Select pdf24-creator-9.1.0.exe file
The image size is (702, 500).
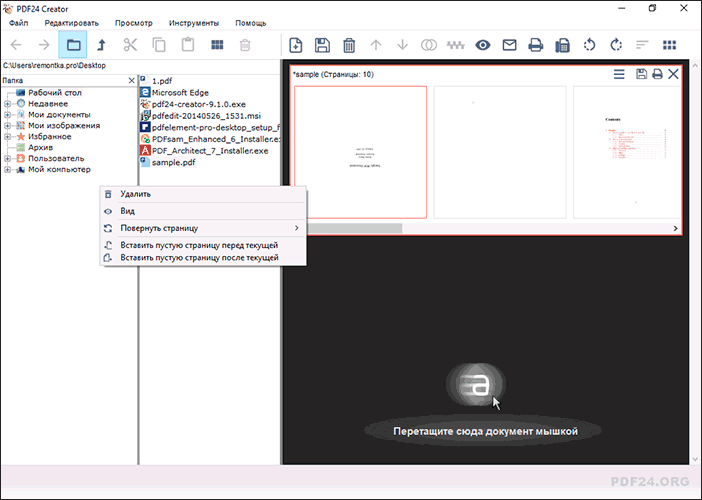pyautogui.click(x=198, y=104)
